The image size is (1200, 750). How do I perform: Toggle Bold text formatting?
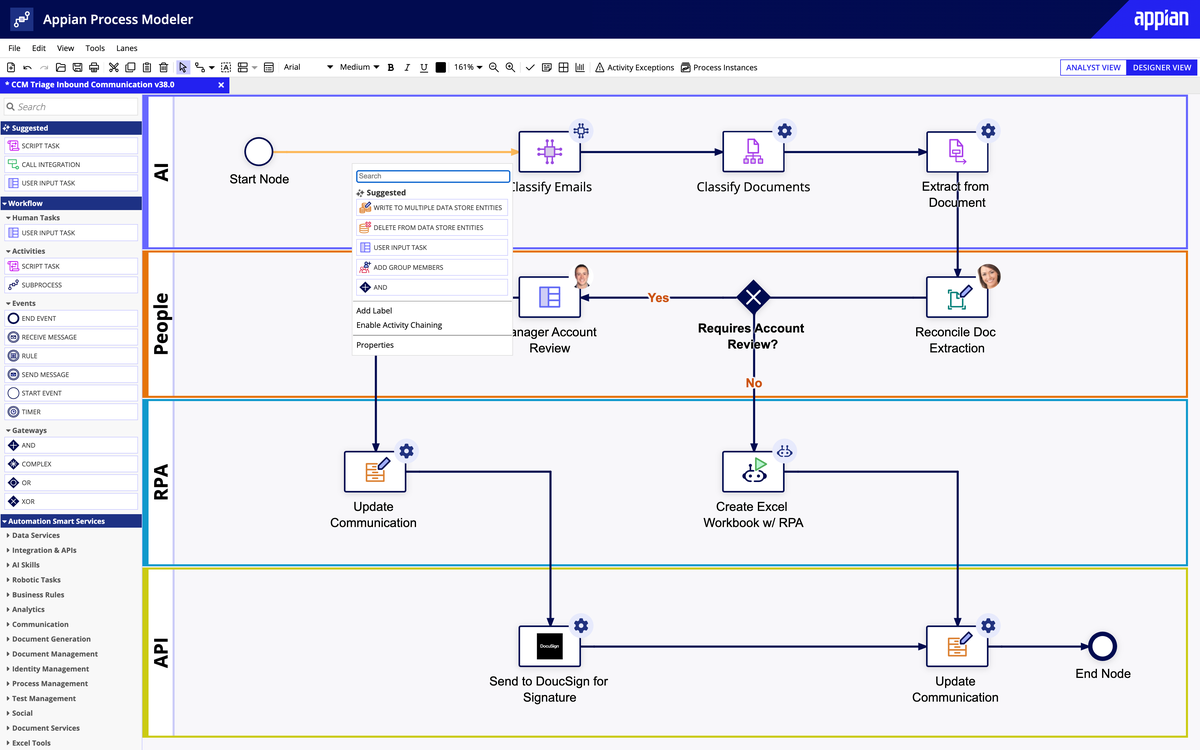tap(391, 67)
